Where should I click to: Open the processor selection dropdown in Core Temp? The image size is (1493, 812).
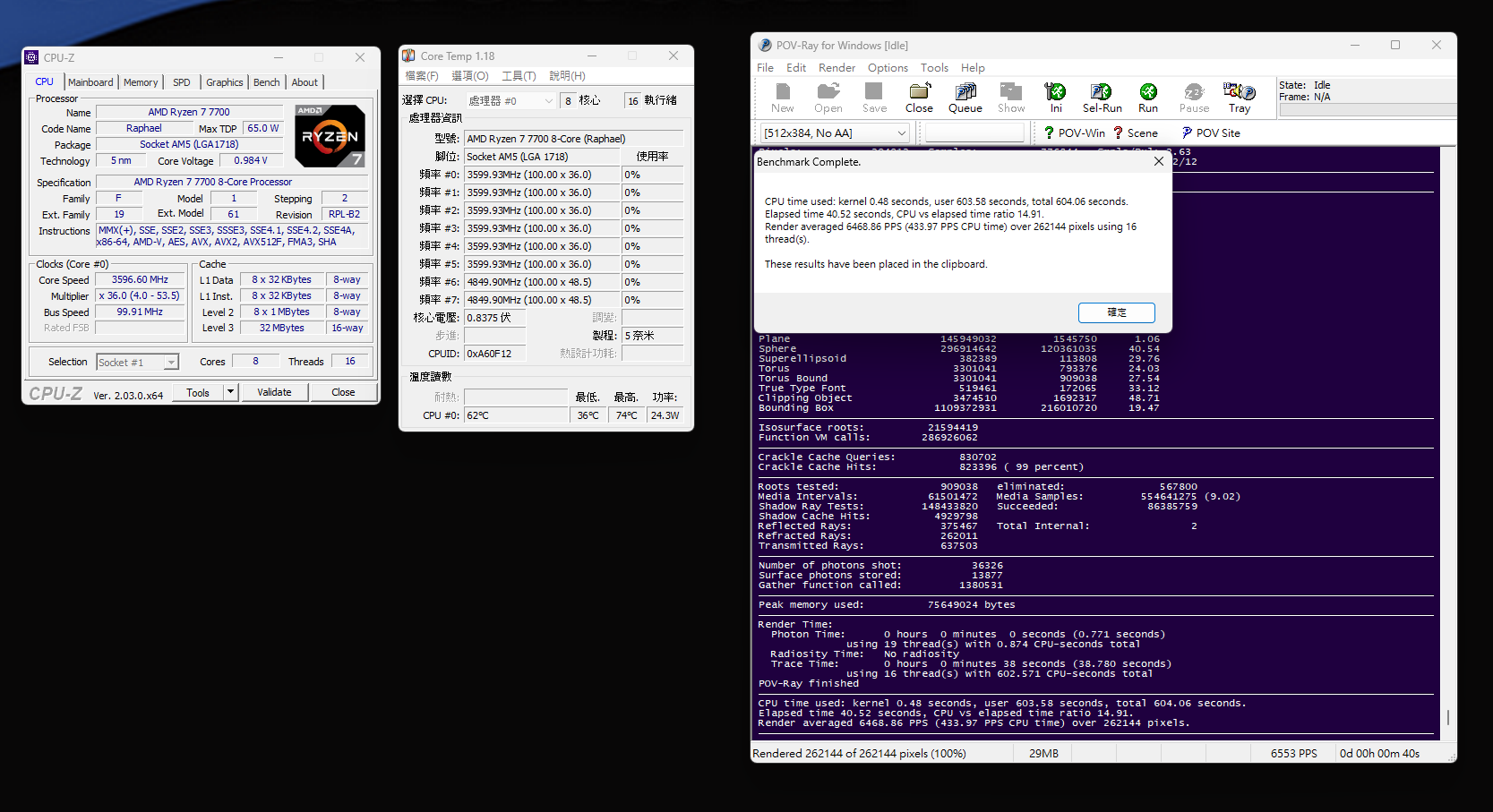point(511,101)
